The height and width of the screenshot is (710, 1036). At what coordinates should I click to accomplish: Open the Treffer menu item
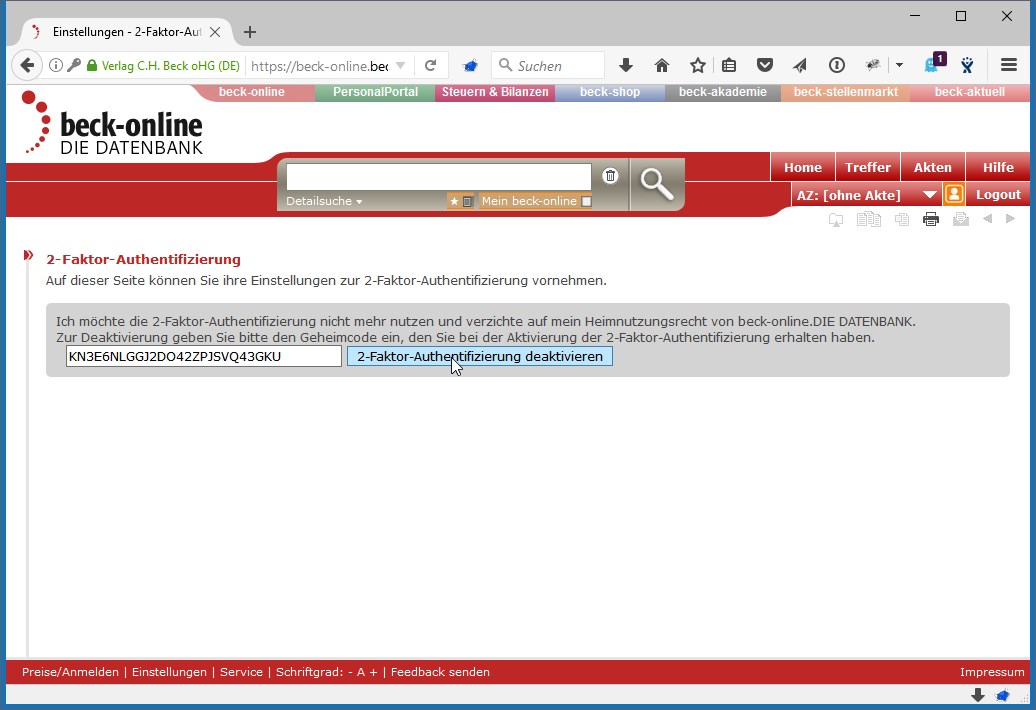868,168
